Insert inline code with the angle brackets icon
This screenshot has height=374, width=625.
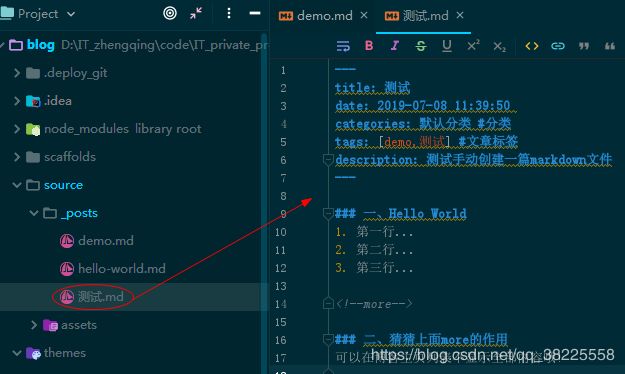532,46
